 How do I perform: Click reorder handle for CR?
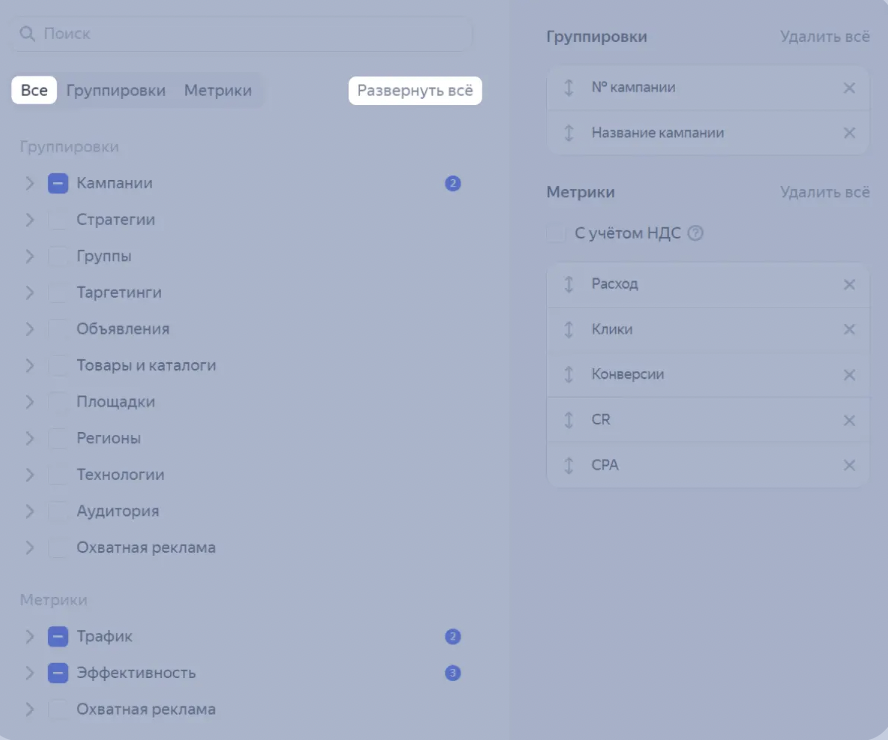pyautogui.click(x=569, y=420)
